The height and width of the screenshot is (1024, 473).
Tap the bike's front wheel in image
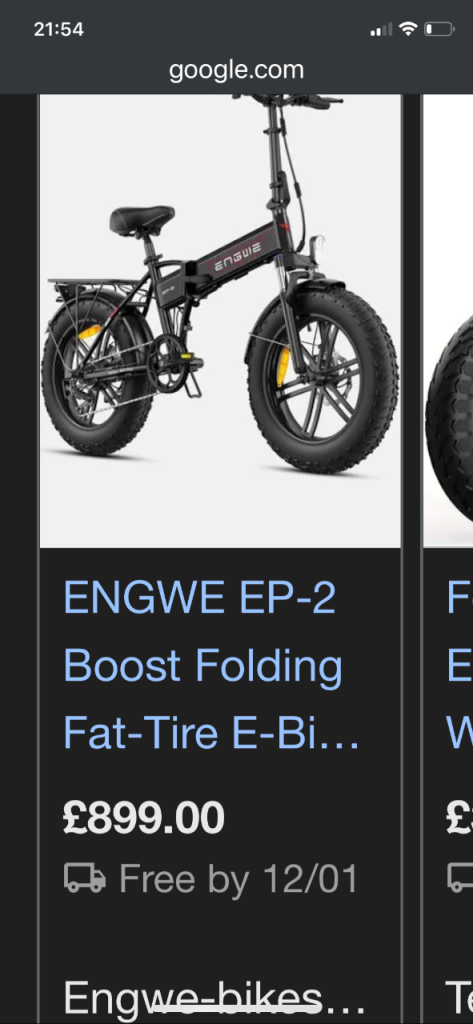coord(323,379)
